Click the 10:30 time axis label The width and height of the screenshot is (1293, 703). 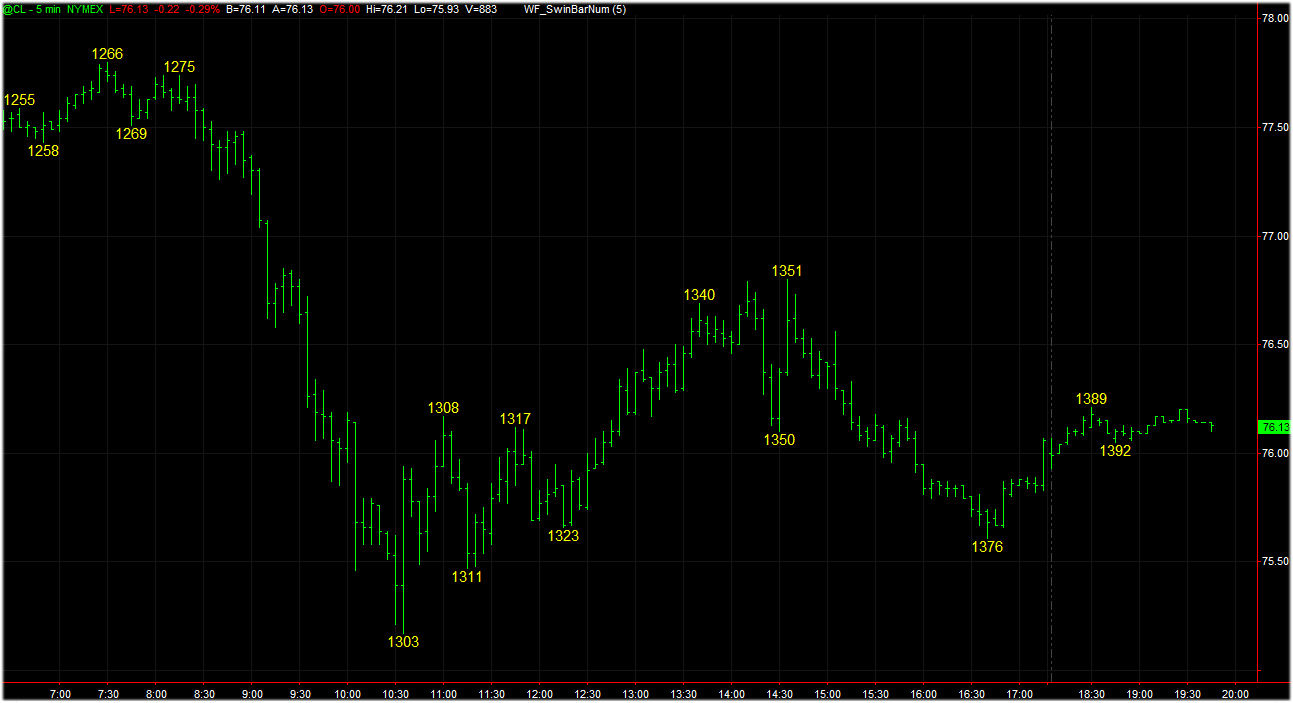[396, 694]
